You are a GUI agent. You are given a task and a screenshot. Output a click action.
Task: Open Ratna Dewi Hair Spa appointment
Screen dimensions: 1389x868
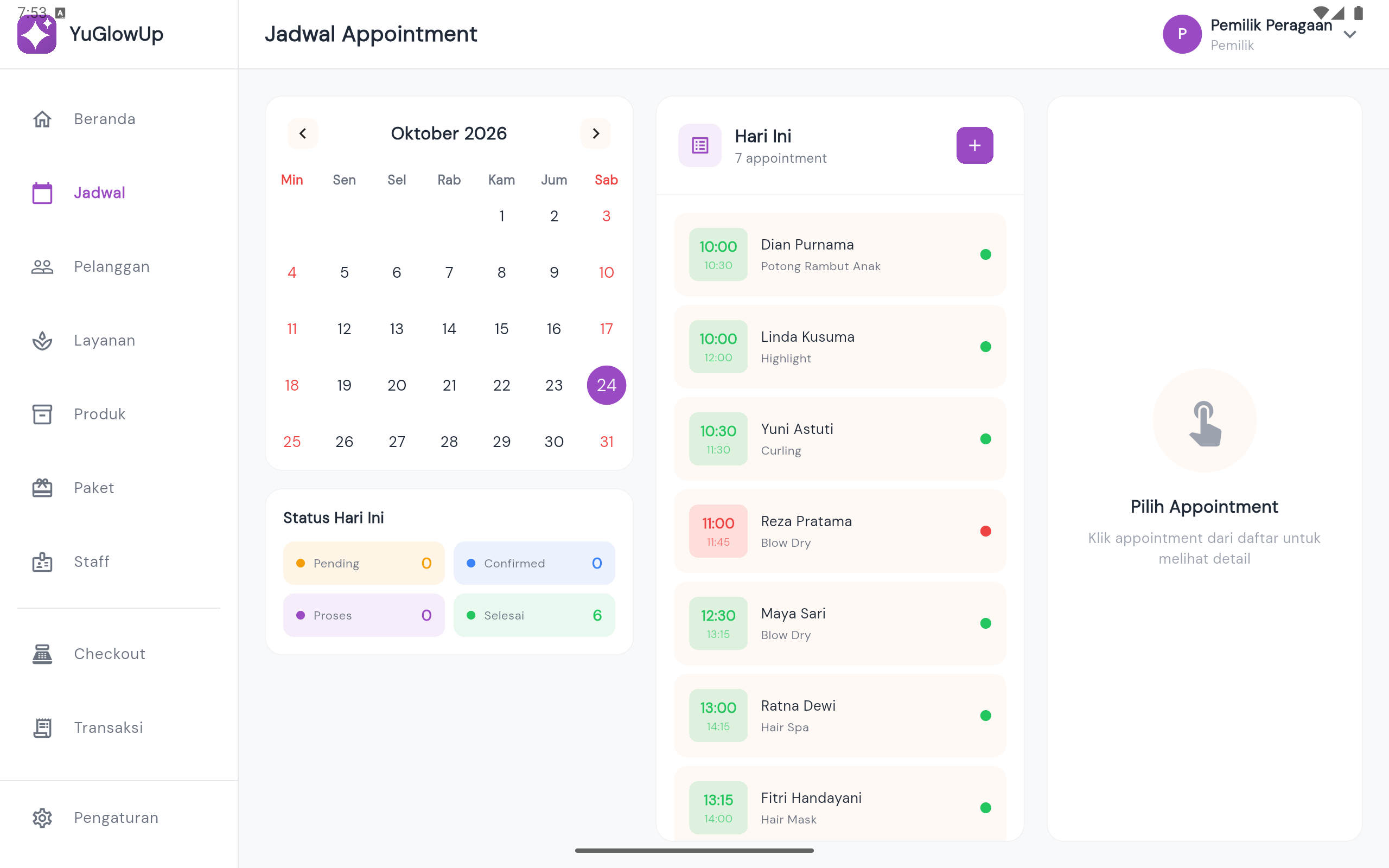pos(840,716)
